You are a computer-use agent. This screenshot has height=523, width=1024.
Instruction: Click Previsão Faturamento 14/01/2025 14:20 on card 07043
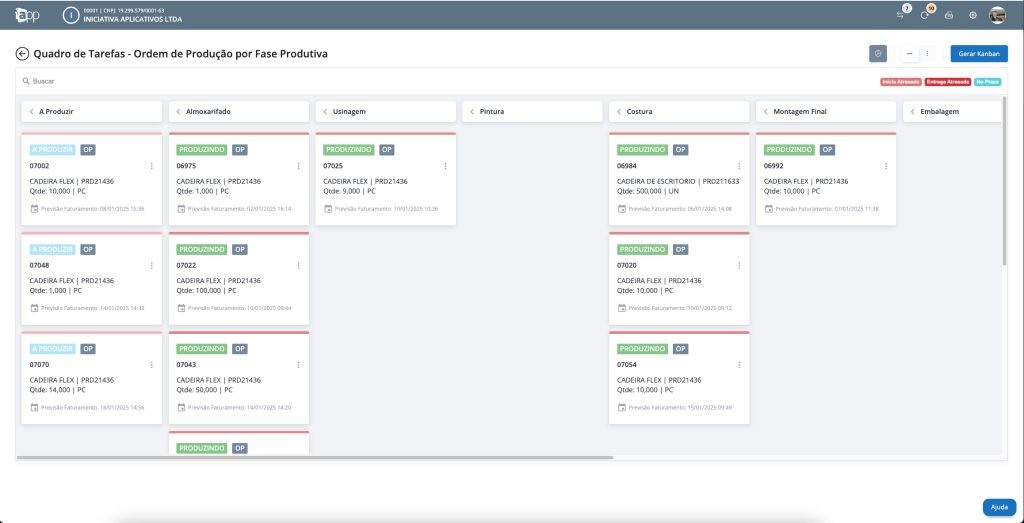240,407
